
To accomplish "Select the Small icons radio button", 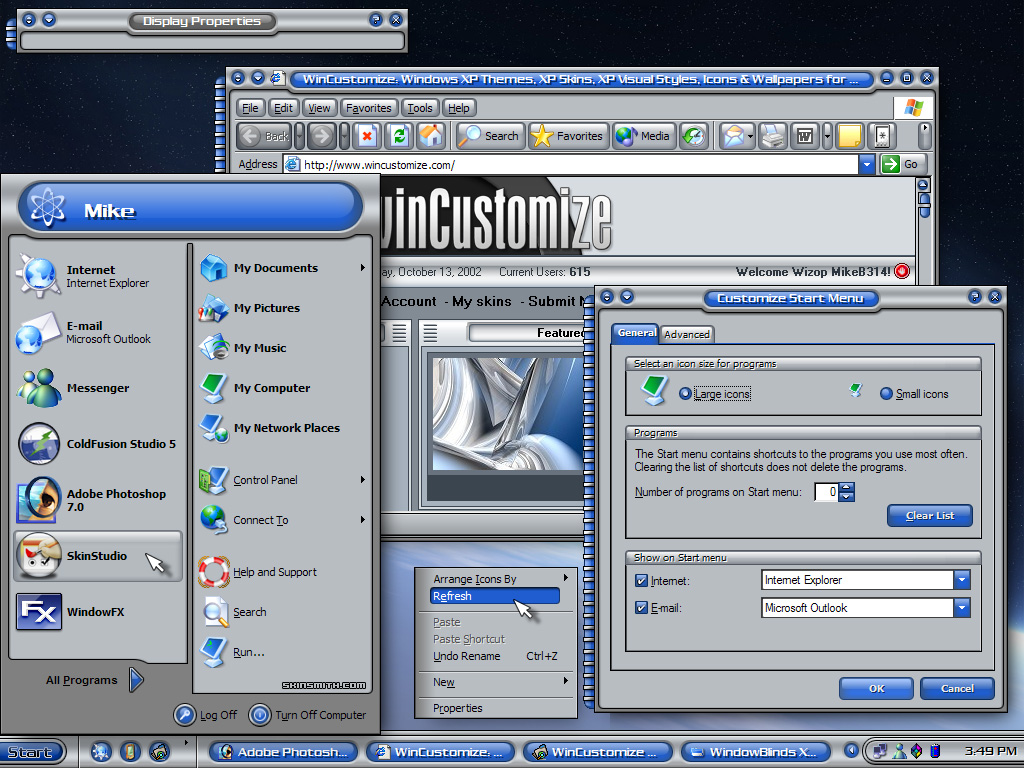I will [x=886, y=394].
